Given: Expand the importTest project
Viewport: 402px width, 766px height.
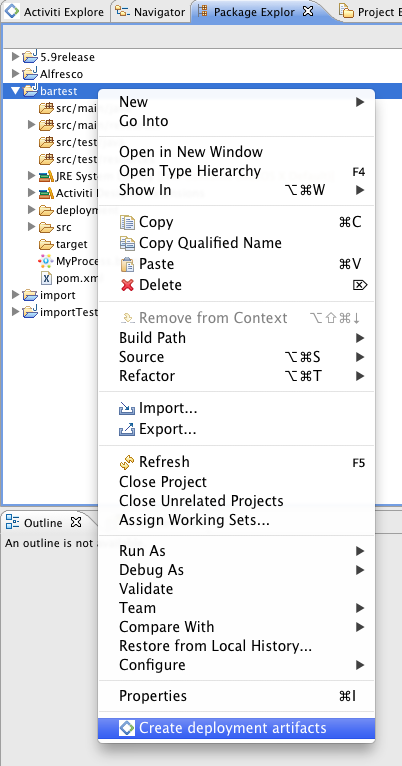Looking at the screenshot, I should pos(15,312).
